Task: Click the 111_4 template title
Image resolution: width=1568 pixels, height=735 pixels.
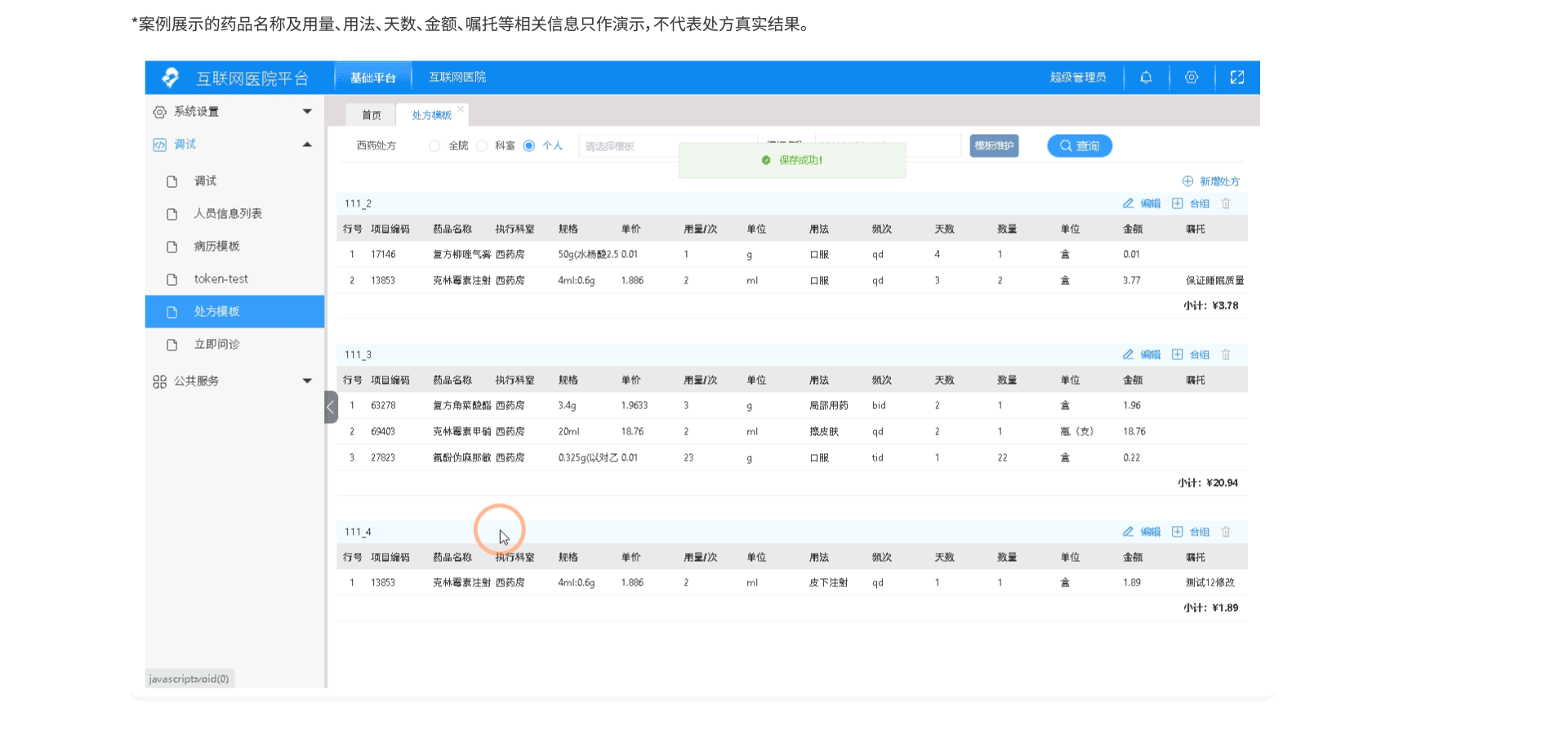Action: [x=358, y=532]
